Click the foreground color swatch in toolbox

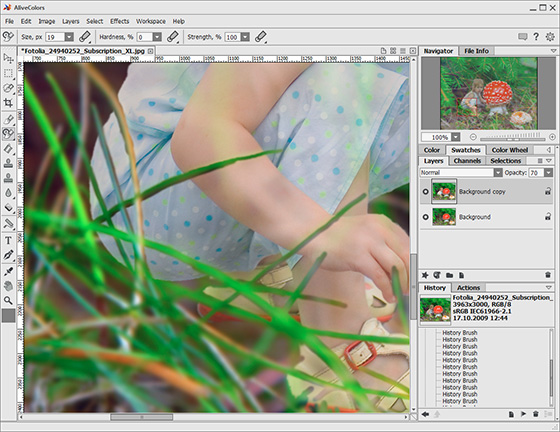(x=8, y=316)
